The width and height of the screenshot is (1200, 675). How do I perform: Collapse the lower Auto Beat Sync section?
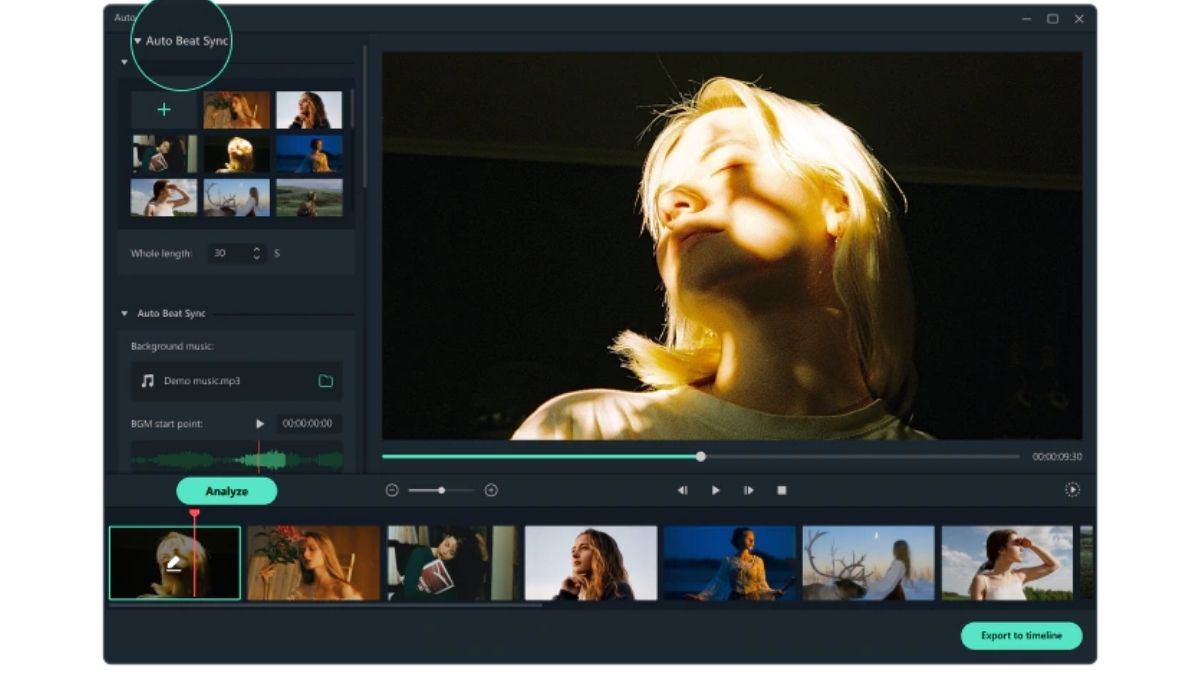coord(125,314)
